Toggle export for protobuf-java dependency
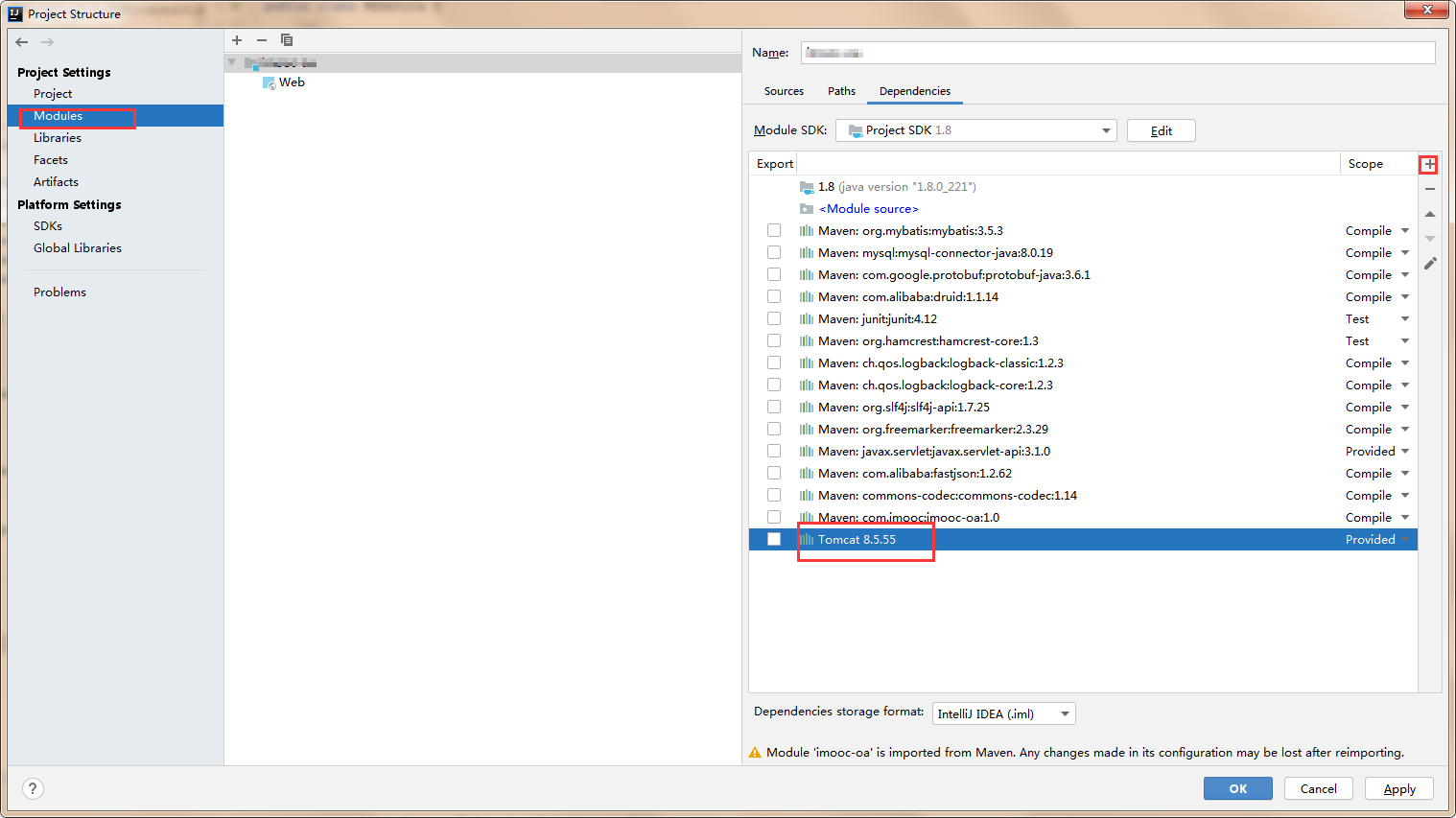The image size is (1456, 818). tap(774, 275)
